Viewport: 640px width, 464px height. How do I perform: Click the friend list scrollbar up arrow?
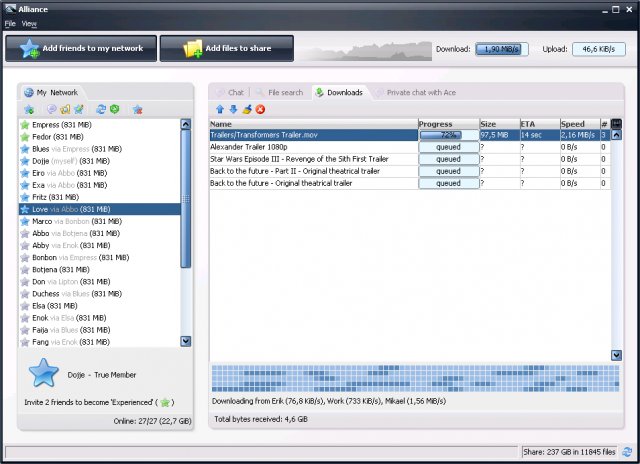pos(186,124)
